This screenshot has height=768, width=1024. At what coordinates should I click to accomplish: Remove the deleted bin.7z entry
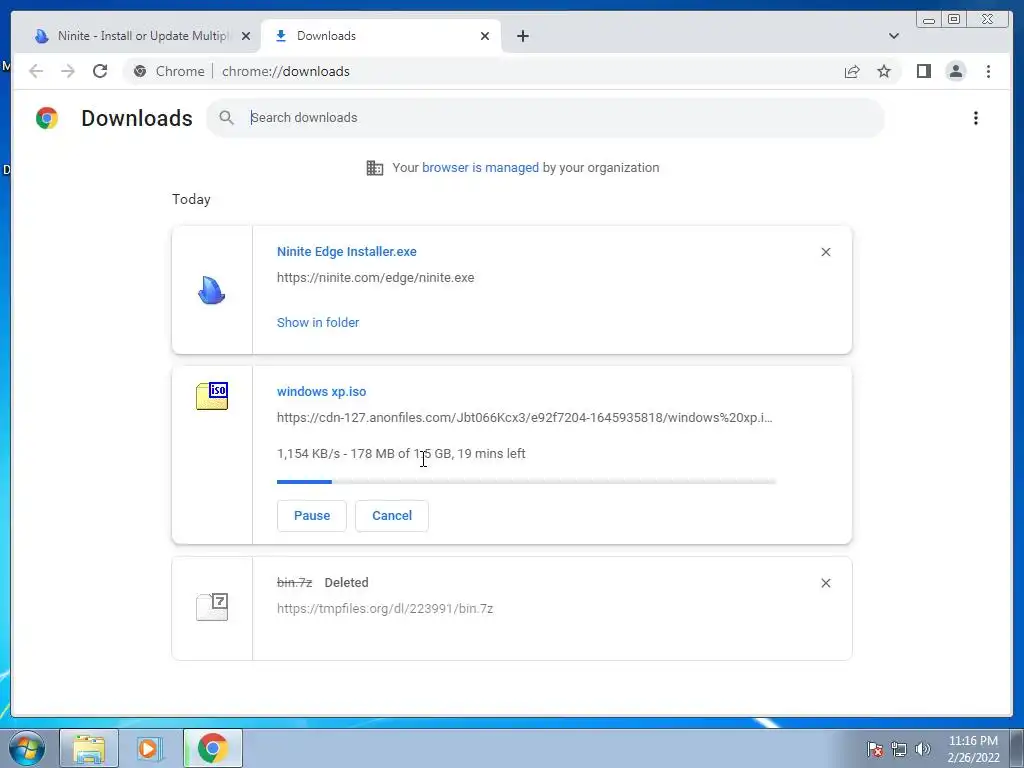pos(825,583)
